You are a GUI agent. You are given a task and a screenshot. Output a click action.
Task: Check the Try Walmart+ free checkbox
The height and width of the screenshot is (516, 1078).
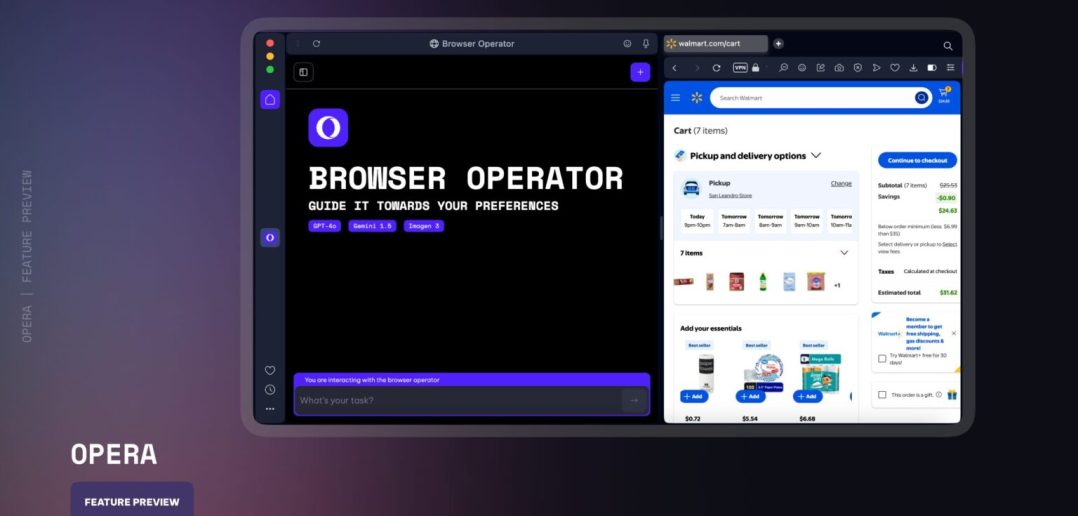pos(881,357)
